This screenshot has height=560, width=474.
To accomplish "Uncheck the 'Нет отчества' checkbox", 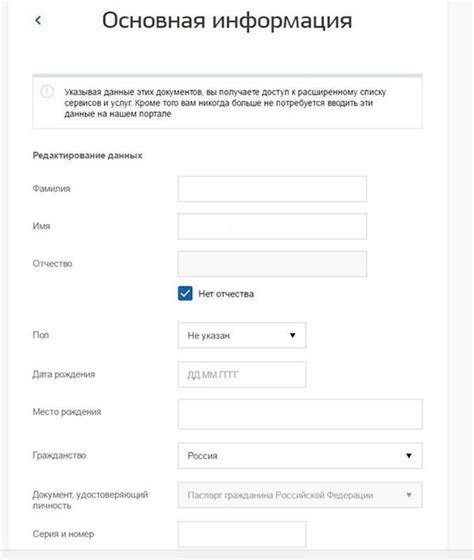I will tap(185, 293).
